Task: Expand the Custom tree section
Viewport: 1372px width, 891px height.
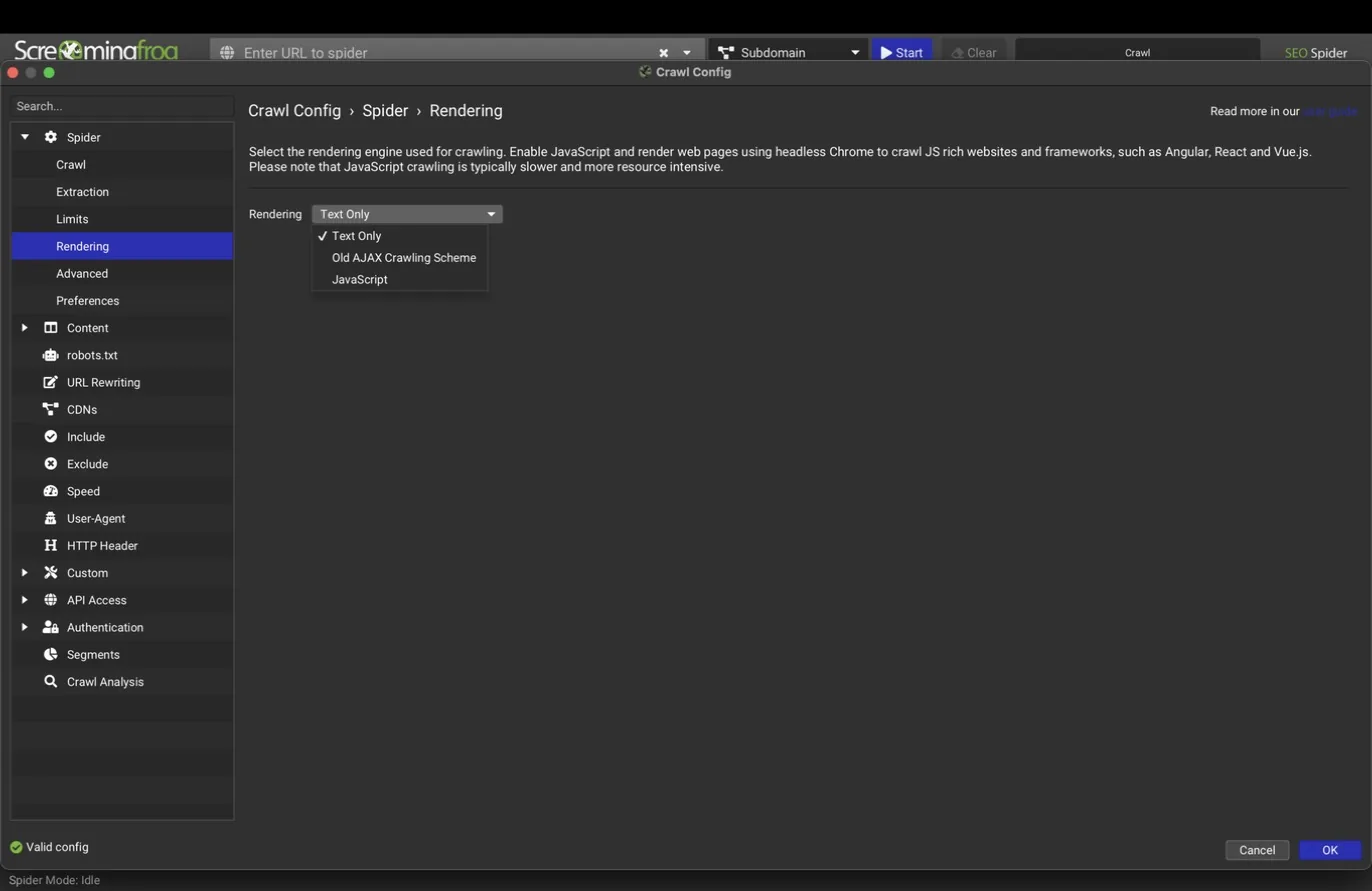Action: (x=25, y=573)
